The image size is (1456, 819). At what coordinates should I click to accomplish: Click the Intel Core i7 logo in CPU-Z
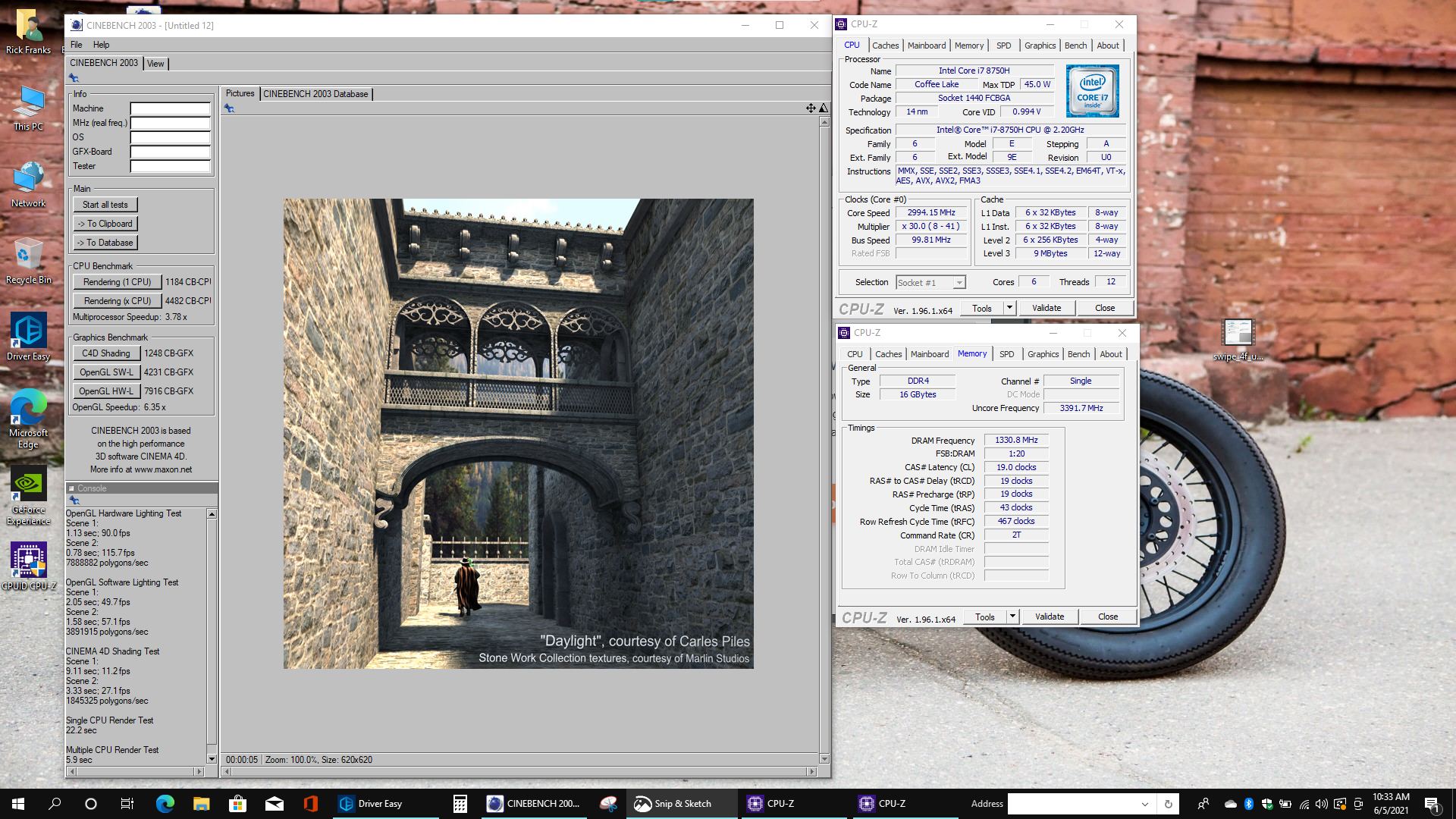pyautogui.click(x=1092, y=91)
